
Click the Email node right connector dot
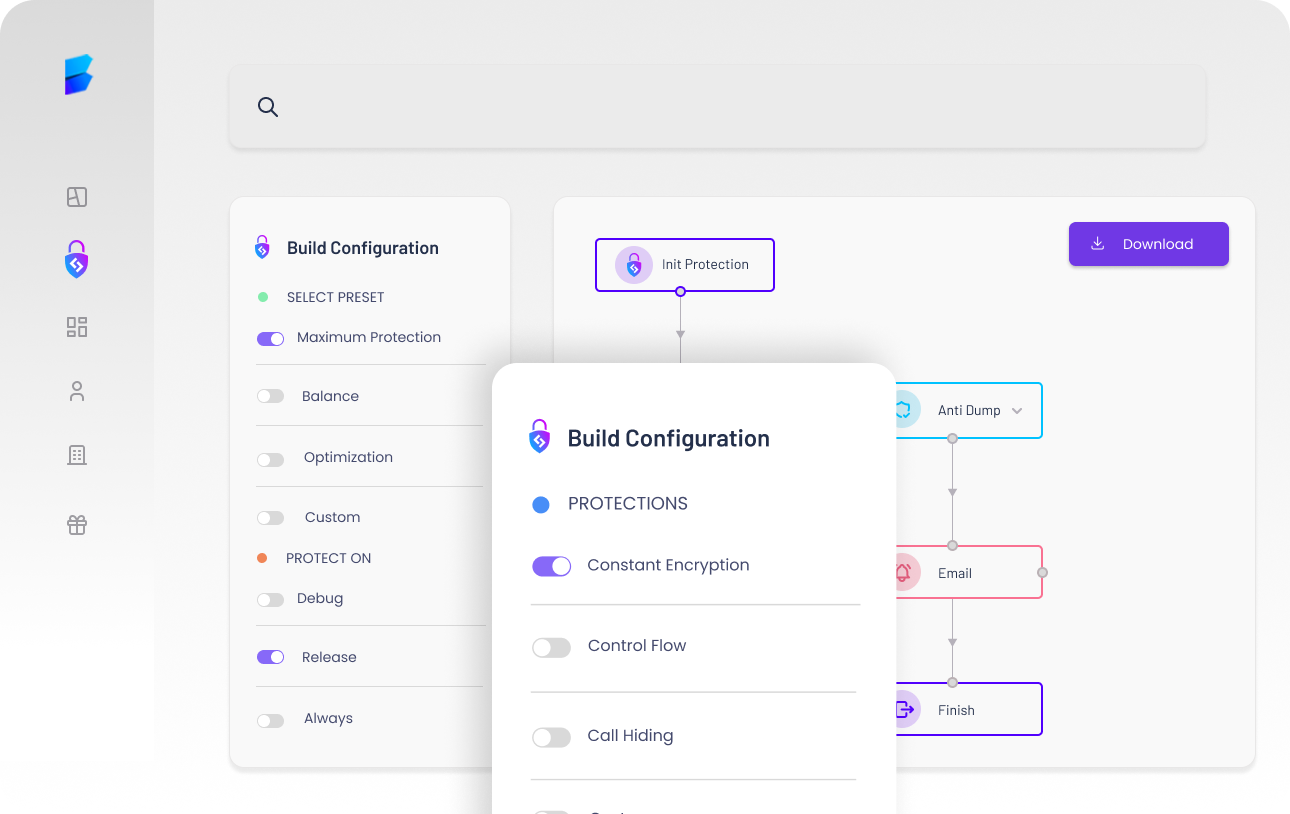tap(1043, 572)
